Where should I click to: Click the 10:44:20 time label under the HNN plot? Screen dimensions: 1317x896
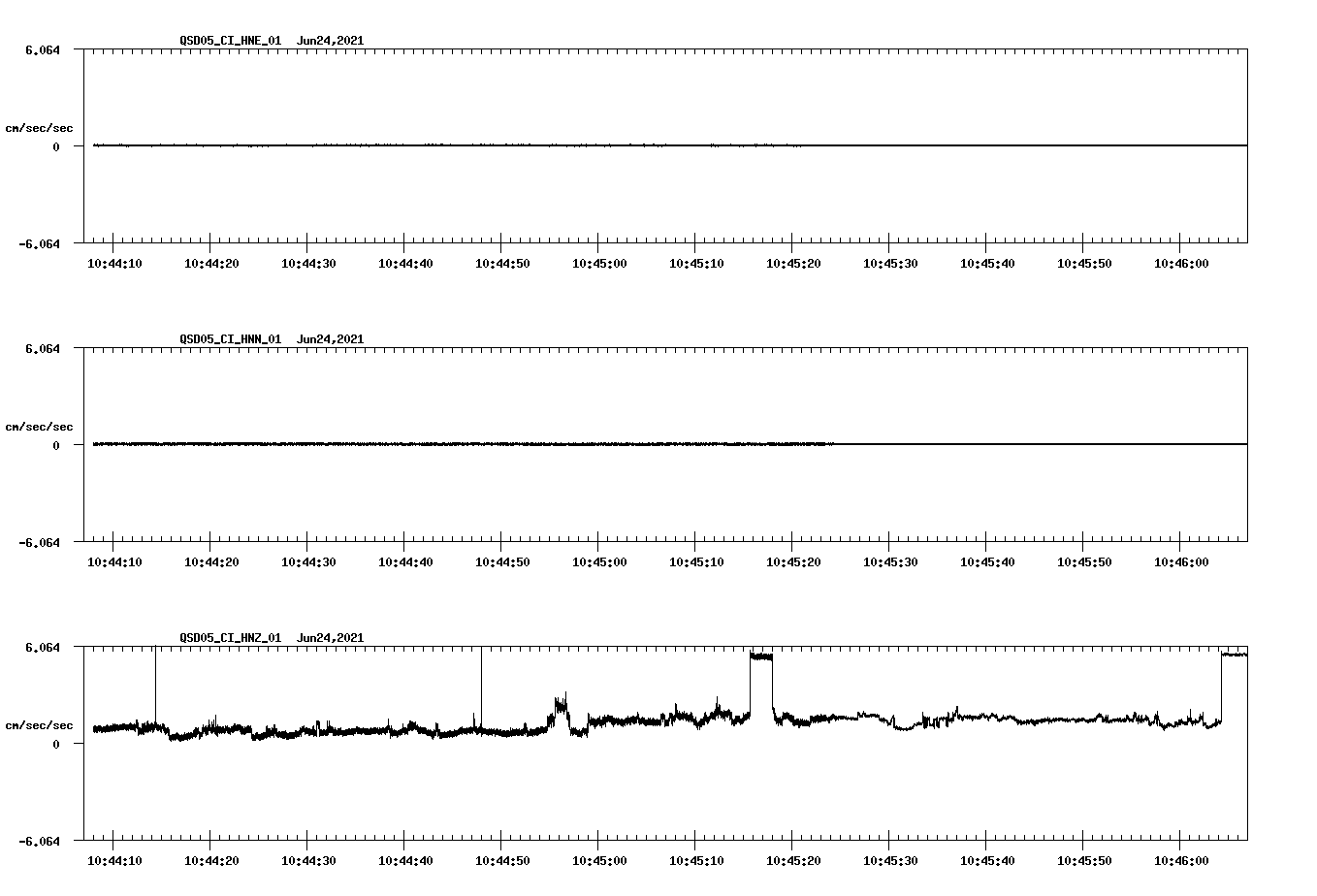[211, 562]
